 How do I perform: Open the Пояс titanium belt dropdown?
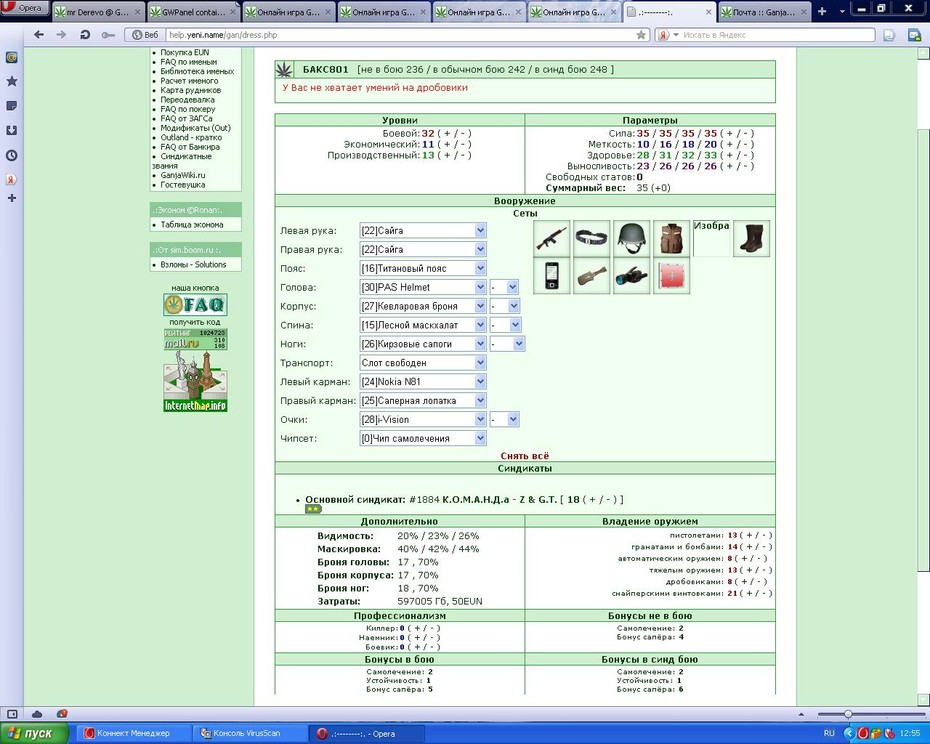[x=423, y=268]
